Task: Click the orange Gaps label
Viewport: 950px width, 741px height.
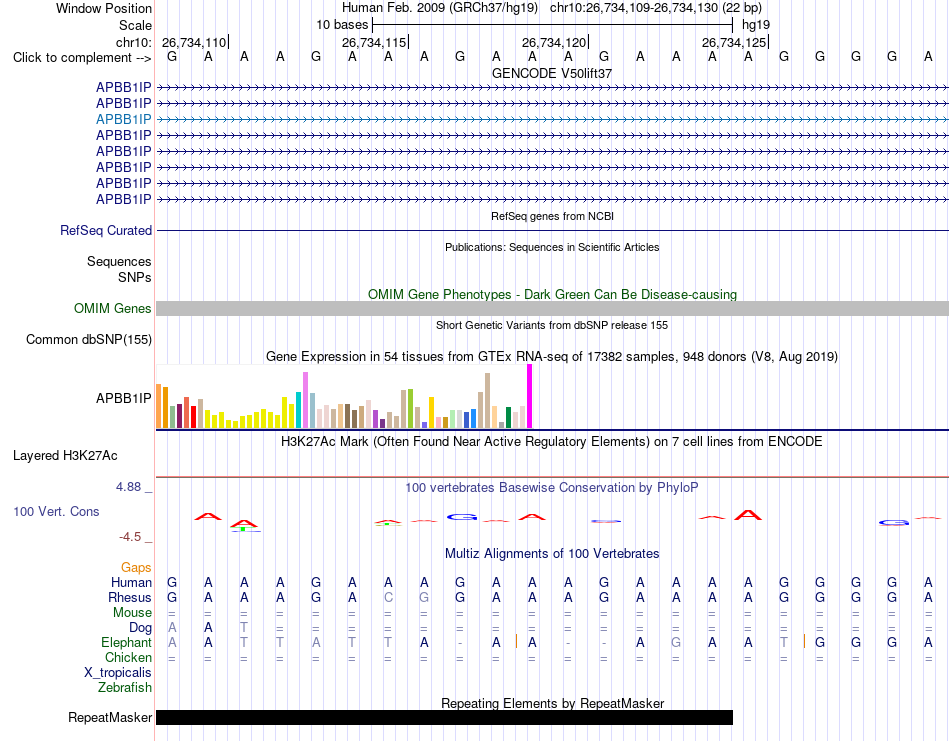Action: [136, 567]
